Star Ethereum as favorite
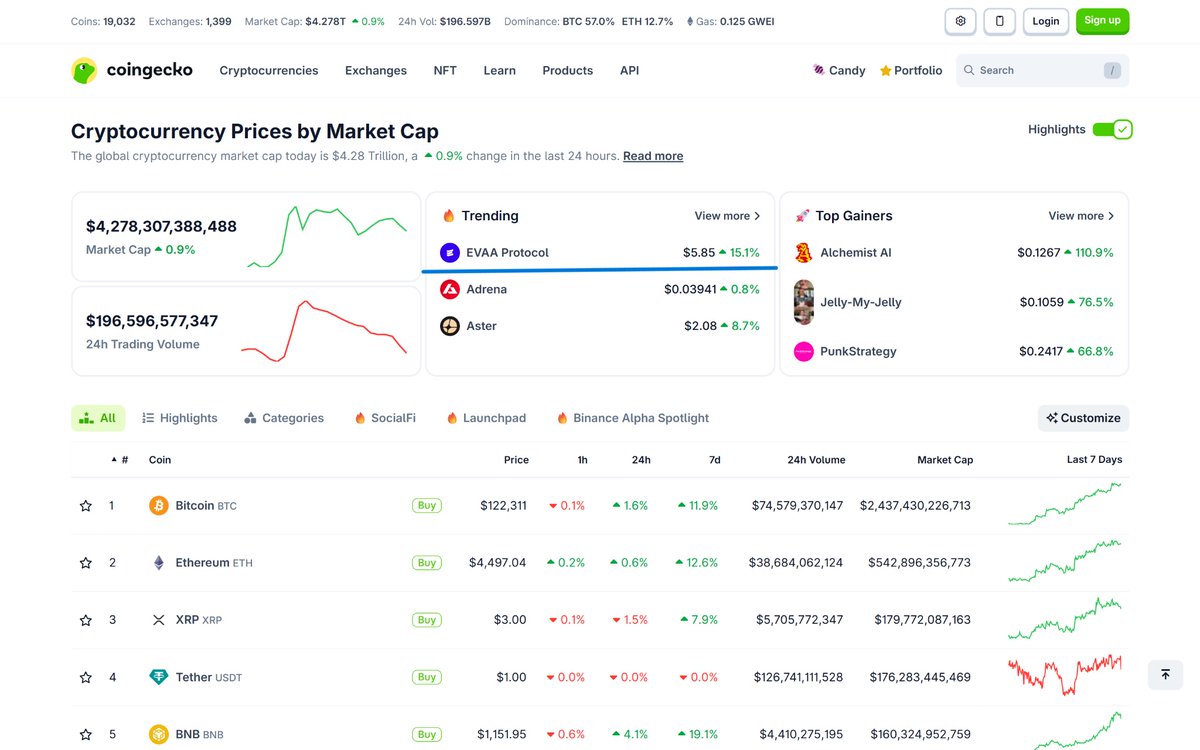Viewport: 1200px width, 750px height. click(86, 563)
